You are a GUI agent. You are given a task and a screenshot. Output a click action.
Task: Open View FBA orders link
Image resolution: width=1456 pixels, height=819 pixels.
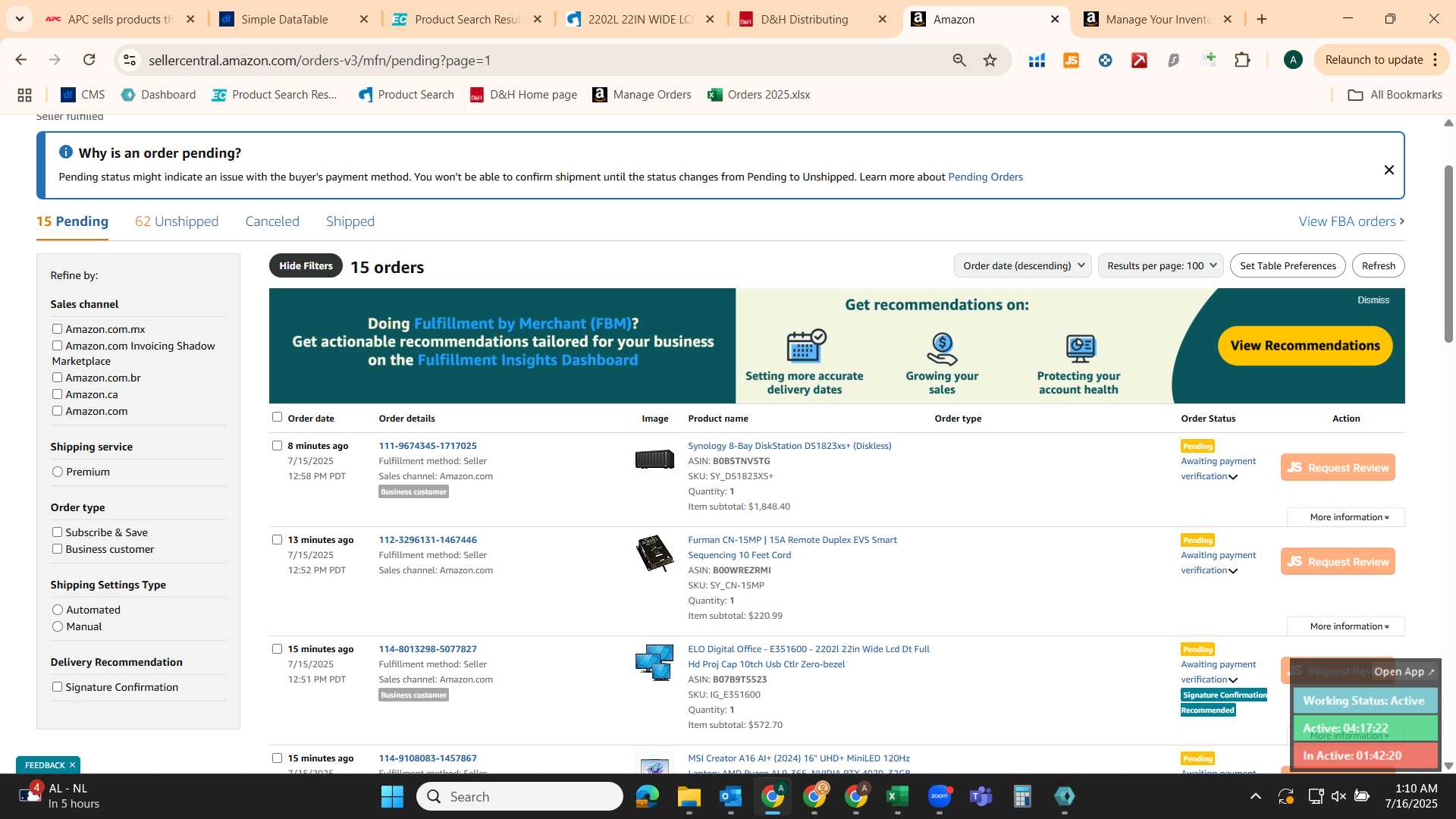1351,221
